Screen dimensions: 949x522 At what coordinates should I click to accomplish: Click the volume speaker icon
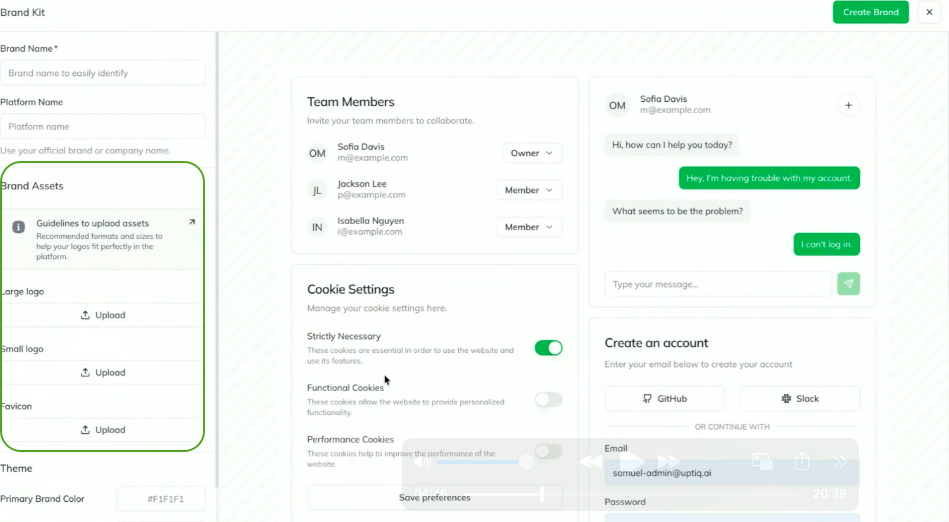(422, 462)
